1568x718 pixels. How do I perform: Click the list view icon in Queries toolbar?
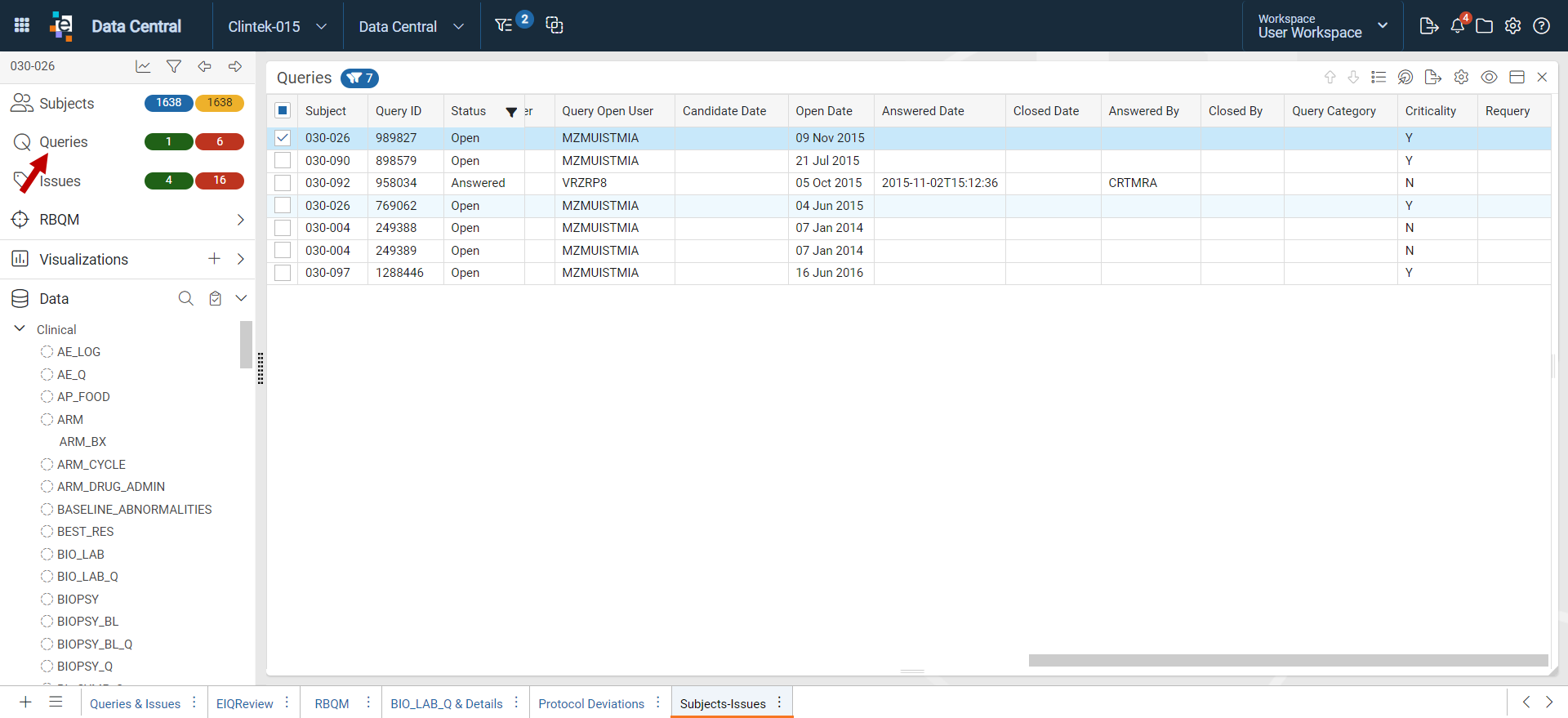(x=1379, y=77)
